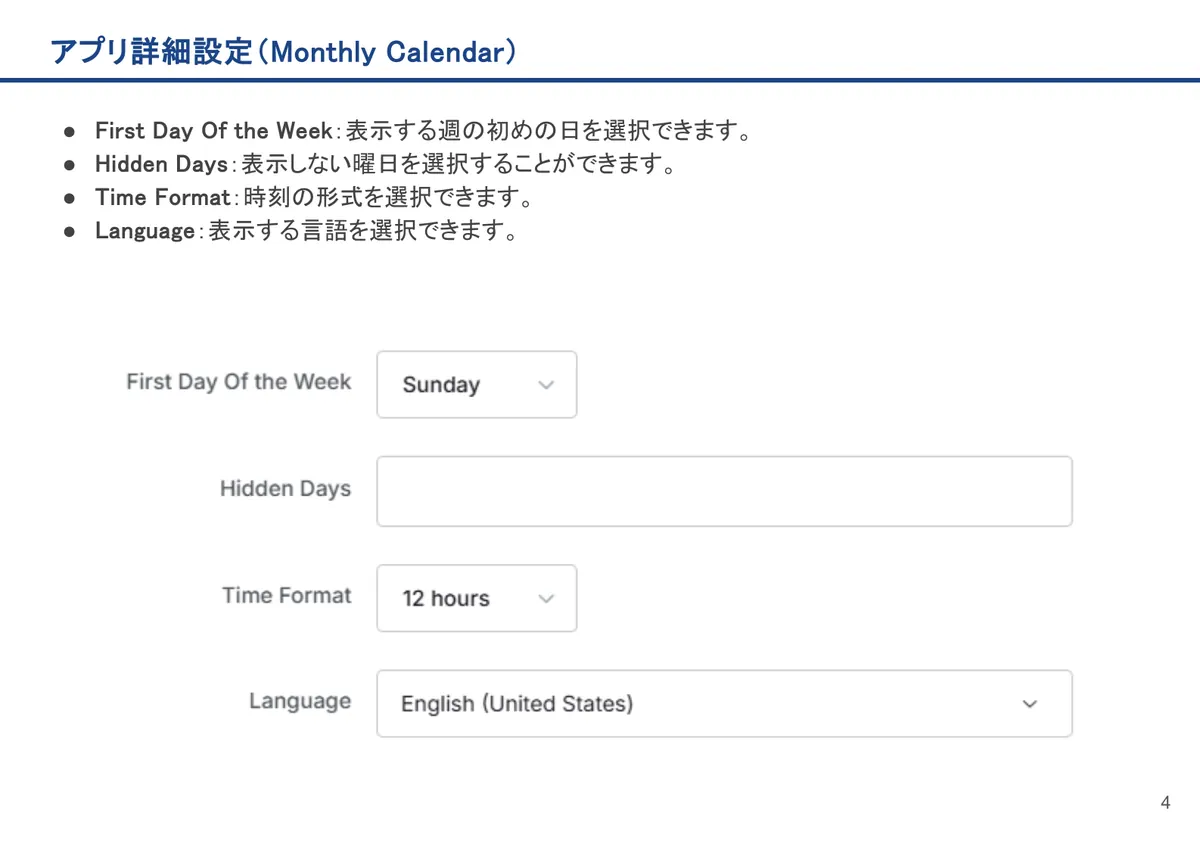Click the 'Language' form label
Viewport: 1200px width, 849px height.
(x=300, y=701)
